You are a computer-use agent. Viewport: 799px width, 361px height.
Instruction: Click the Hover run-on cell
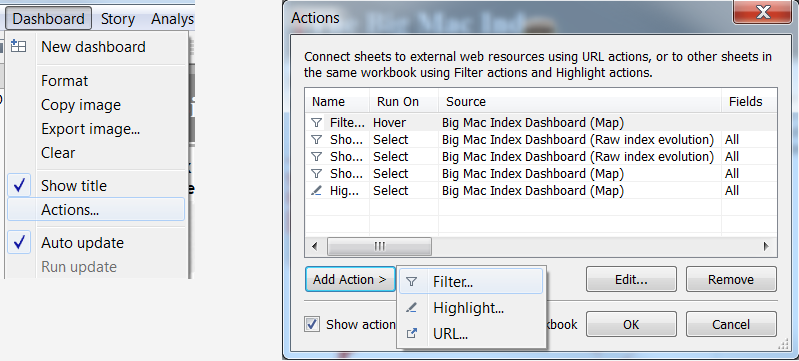pyautogui.click(x=389, y=123)
